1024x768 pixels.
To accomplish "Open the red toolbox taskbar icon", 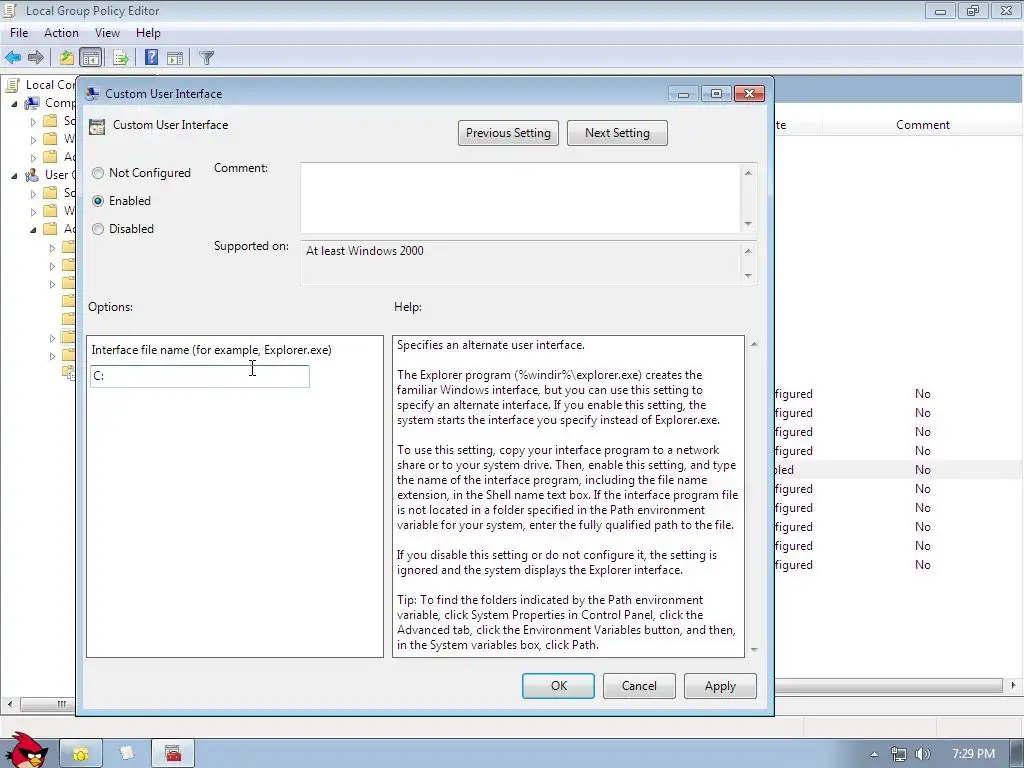I will pyautogui.click(x=172, y=754).
